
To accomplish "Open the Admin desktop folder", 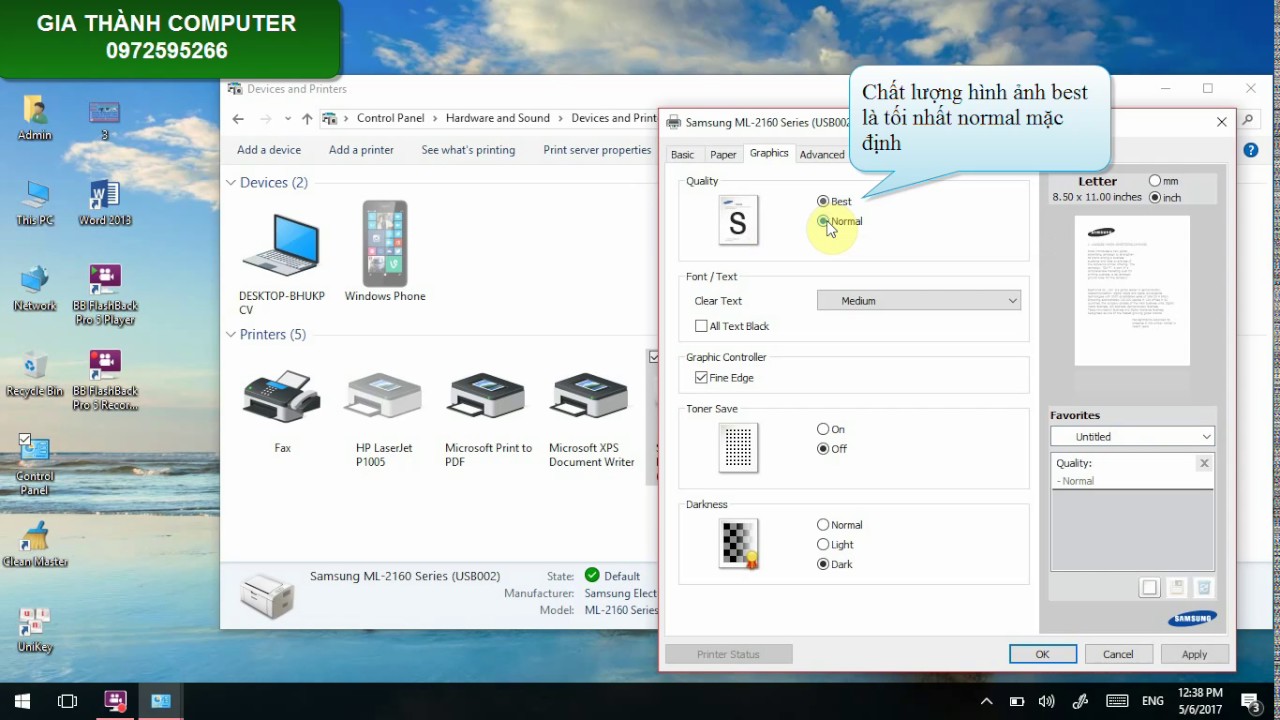I will coord(35,118).
